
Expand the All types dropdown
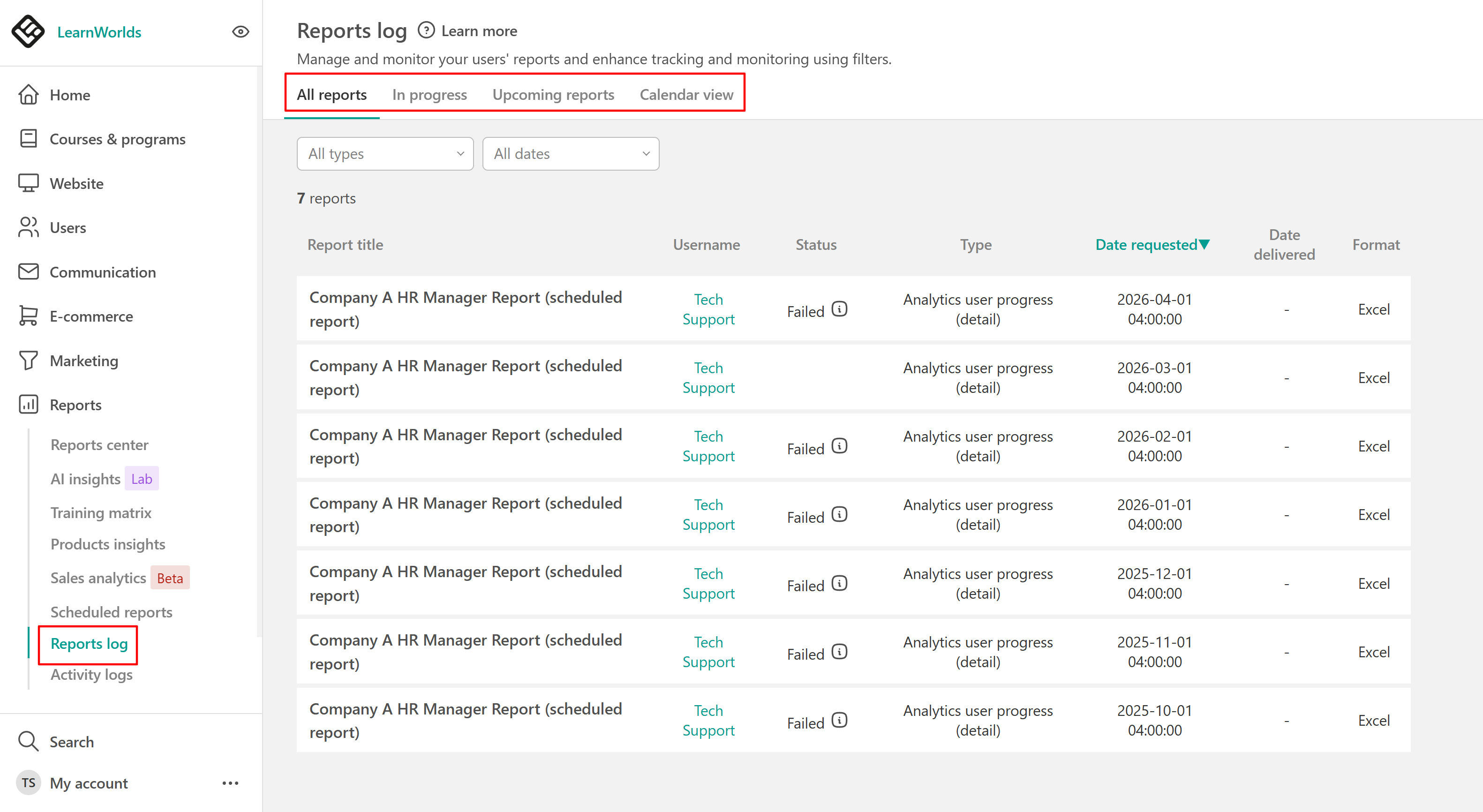tap(385, 154)
